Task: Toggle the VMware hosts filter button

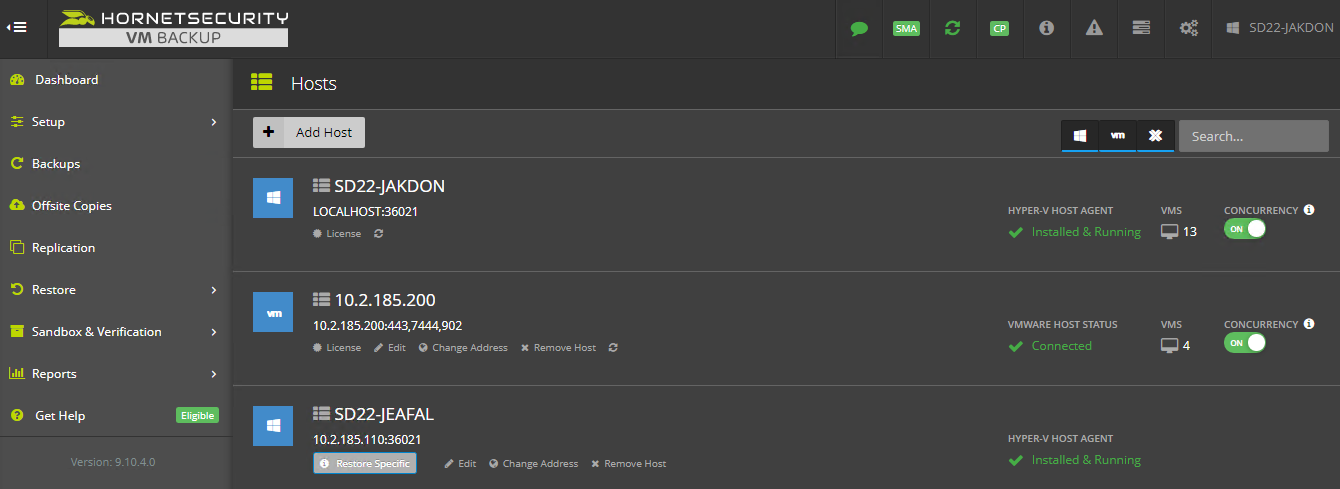Action: pos(1118,136)
